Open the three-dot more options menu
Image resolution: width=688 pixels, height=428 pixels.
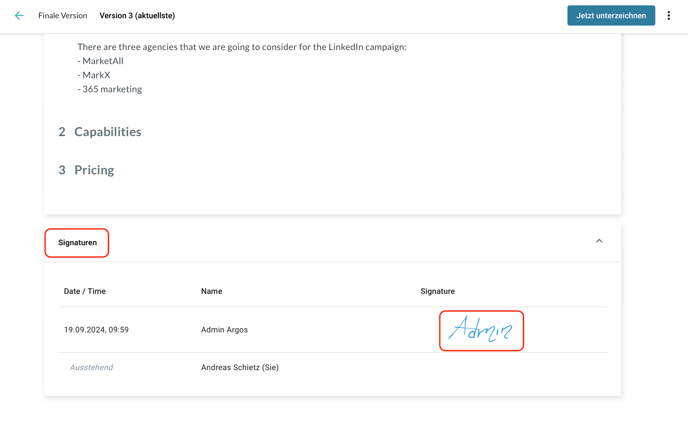[669, 16]
